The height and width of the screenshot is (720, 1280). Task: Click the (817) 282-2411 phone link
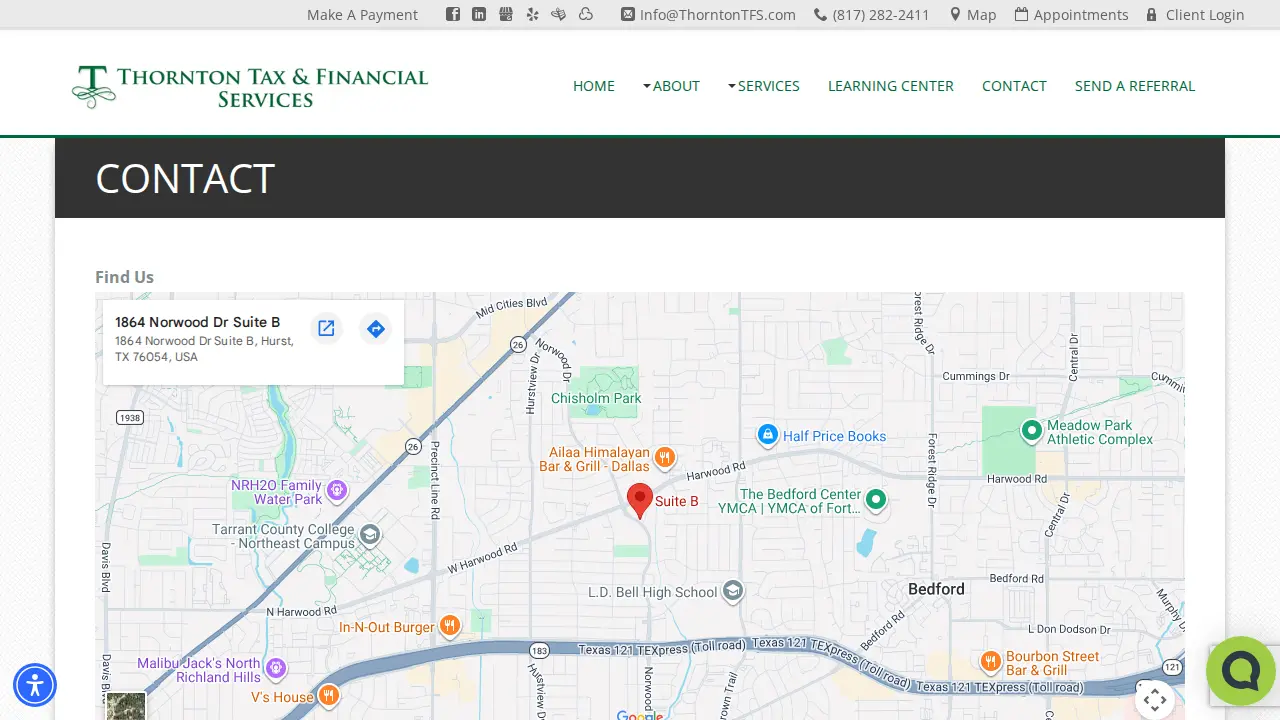coord(881,15)
